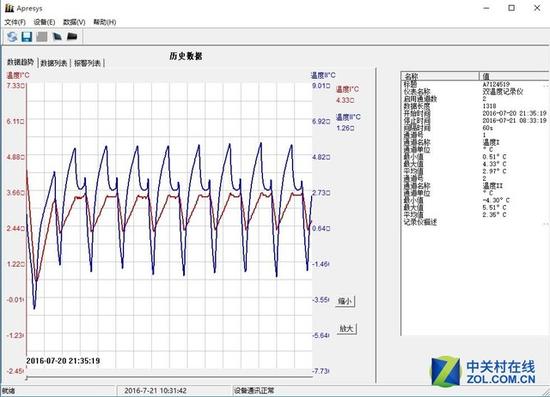Click the 放大 zoom-in button

tap(347, 329)
